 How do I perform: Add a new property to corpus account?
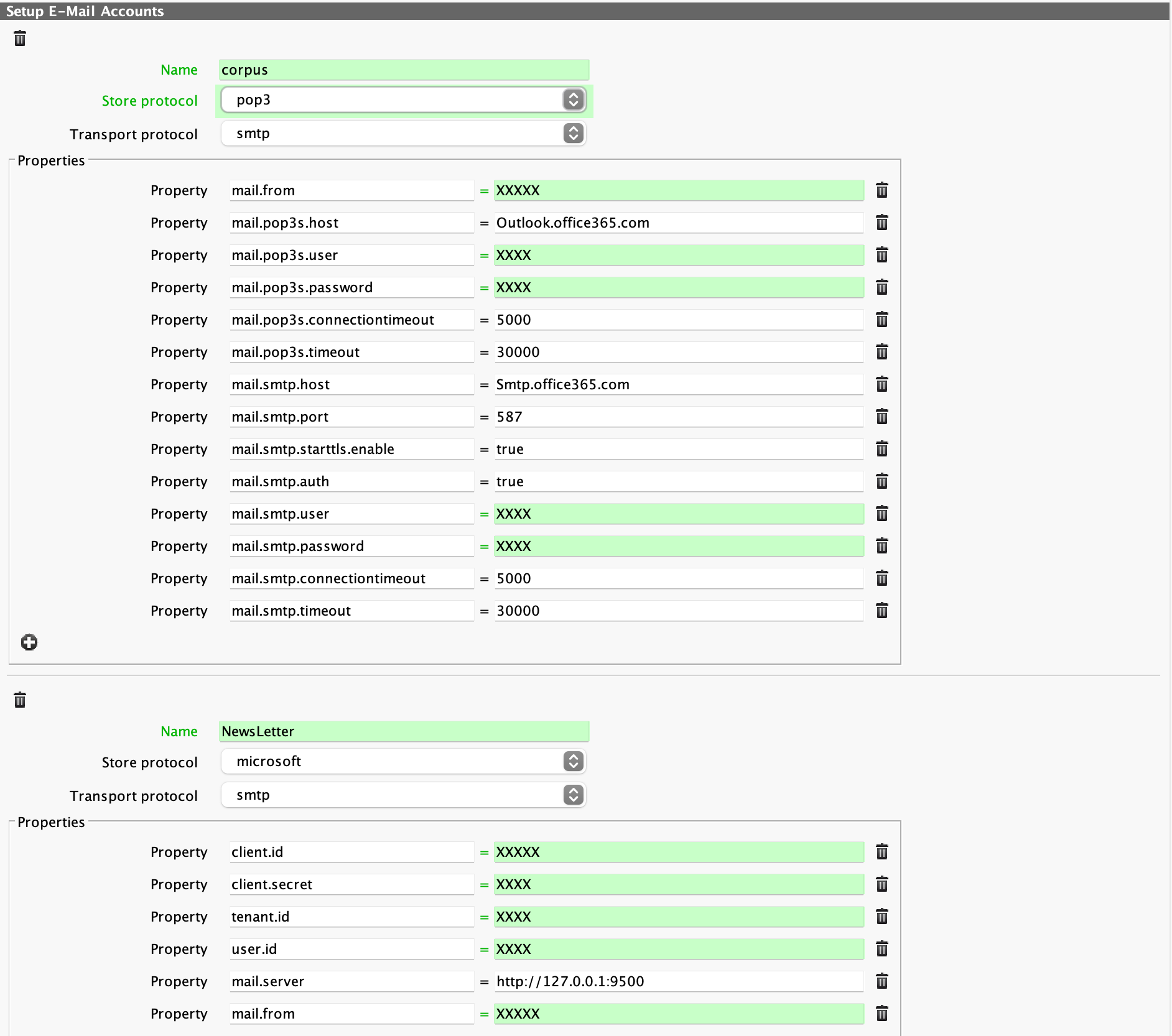(x=29, y=642)
